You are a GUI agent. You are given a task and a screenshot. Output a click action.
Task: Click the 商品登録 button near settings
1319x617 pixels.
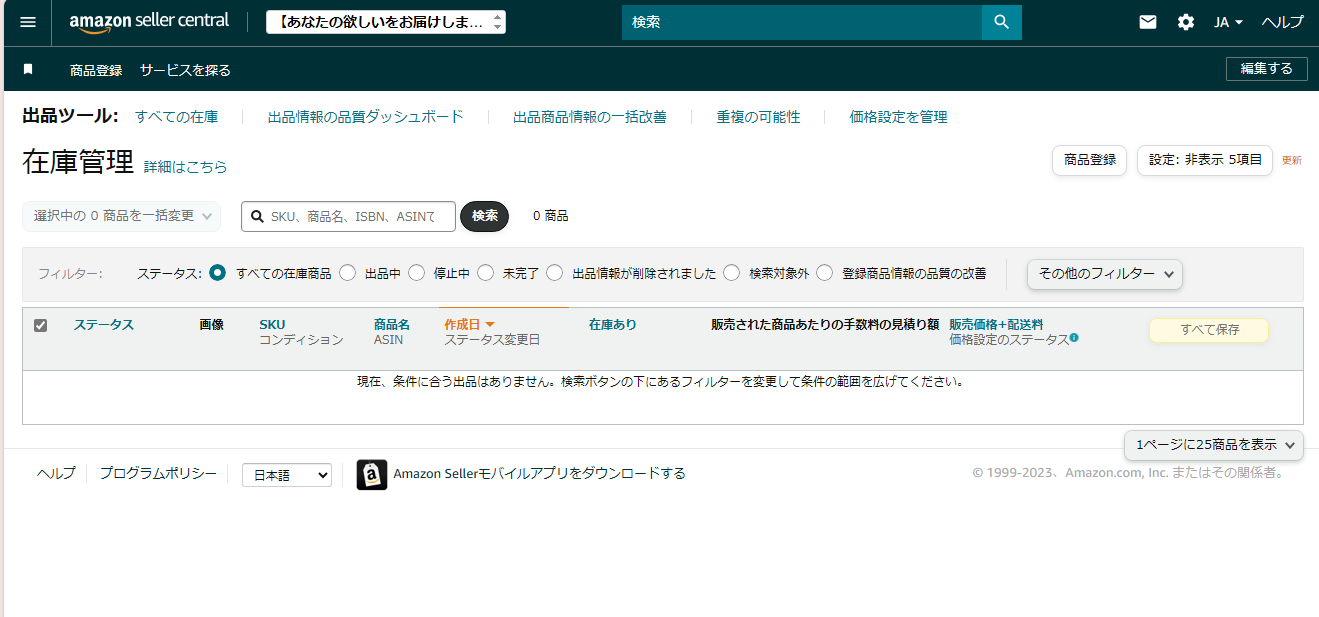pos(1089,160)
